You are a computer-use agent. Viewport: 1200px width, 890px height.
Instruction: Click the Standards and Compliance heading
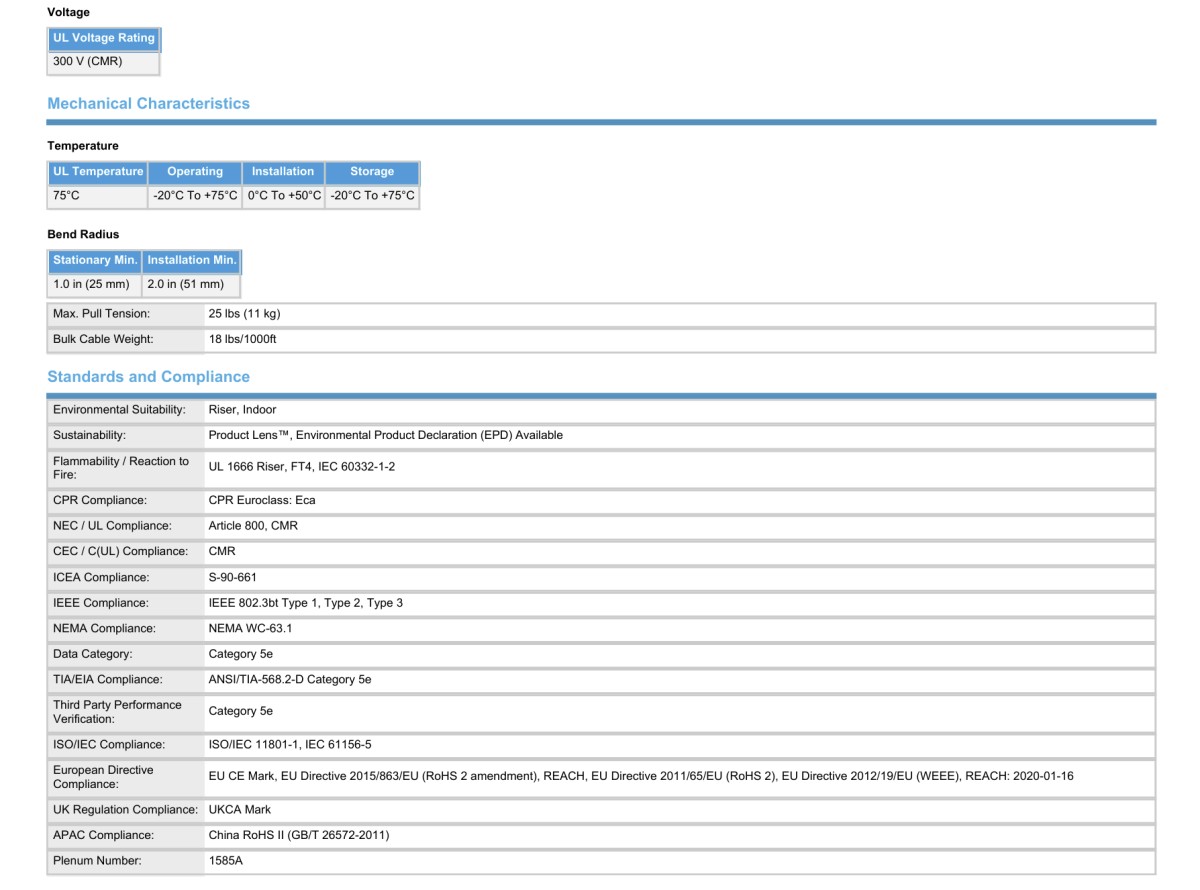click(148, 377)
